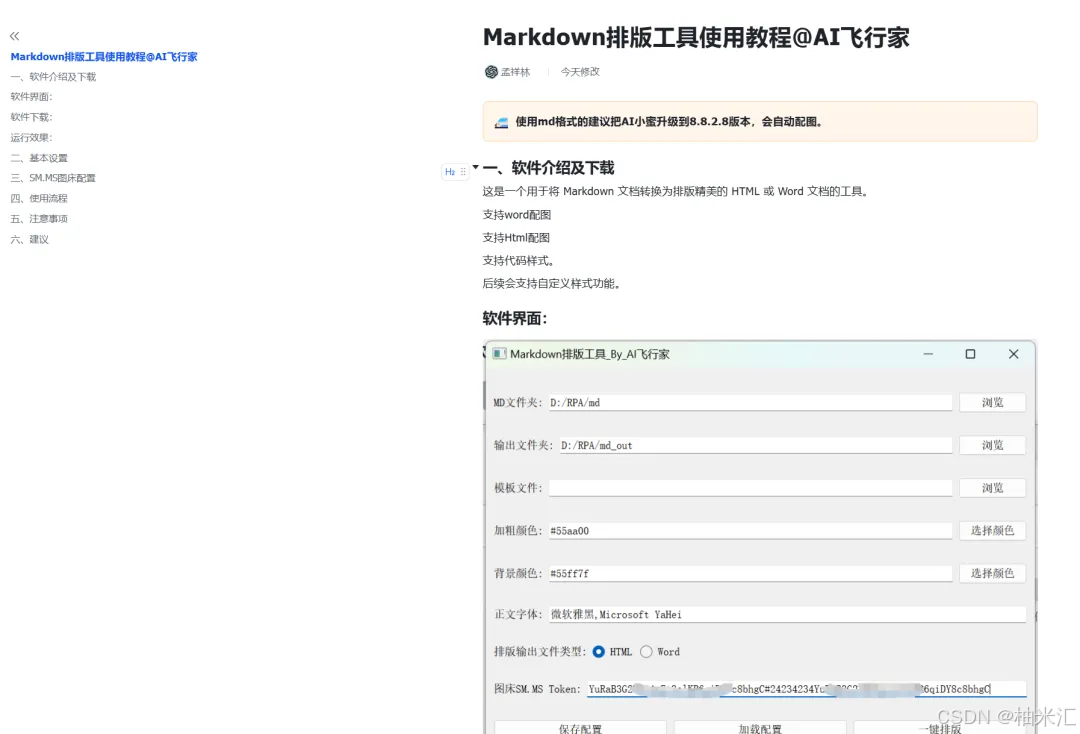The width and height of the screenshot is (1080, 734).
Task: Jump to outline item 六、建议
Action: click(x=30, y=239)
